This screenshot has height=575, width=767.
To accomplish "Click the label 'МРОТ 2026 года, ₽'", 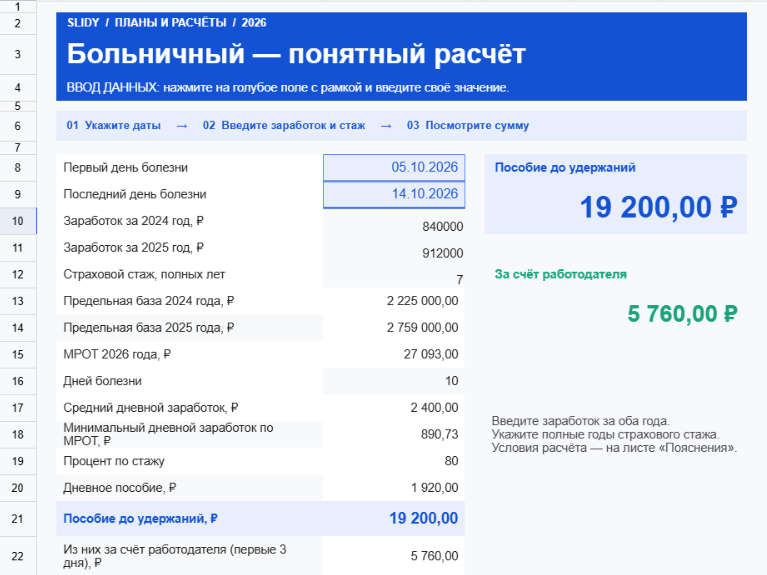I will [x=116, y=354].
